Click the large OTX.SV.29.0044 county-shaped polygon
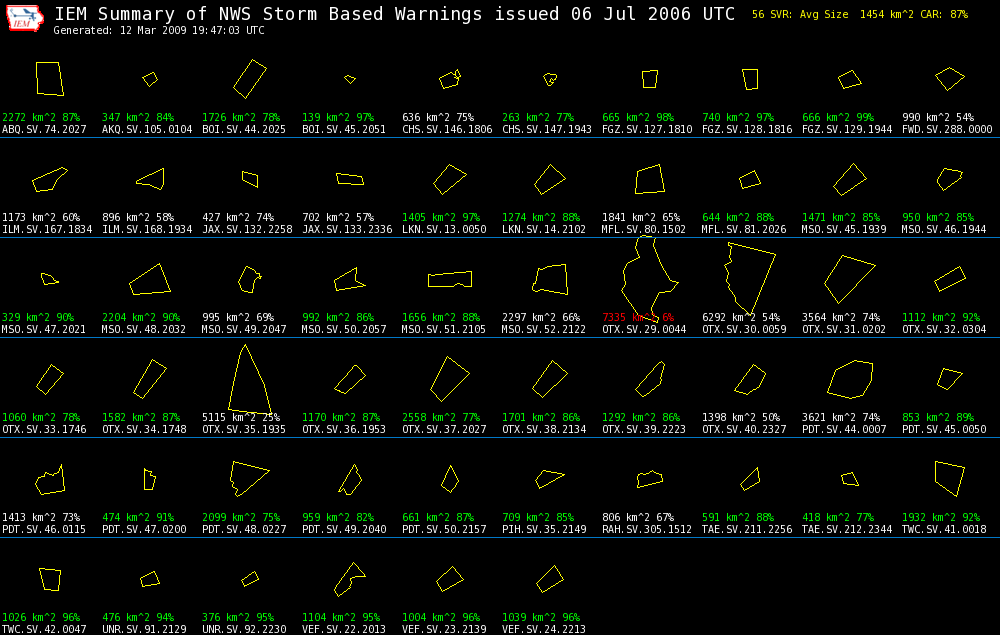This screenshot has height=635, width=1000. pos(650,279)
